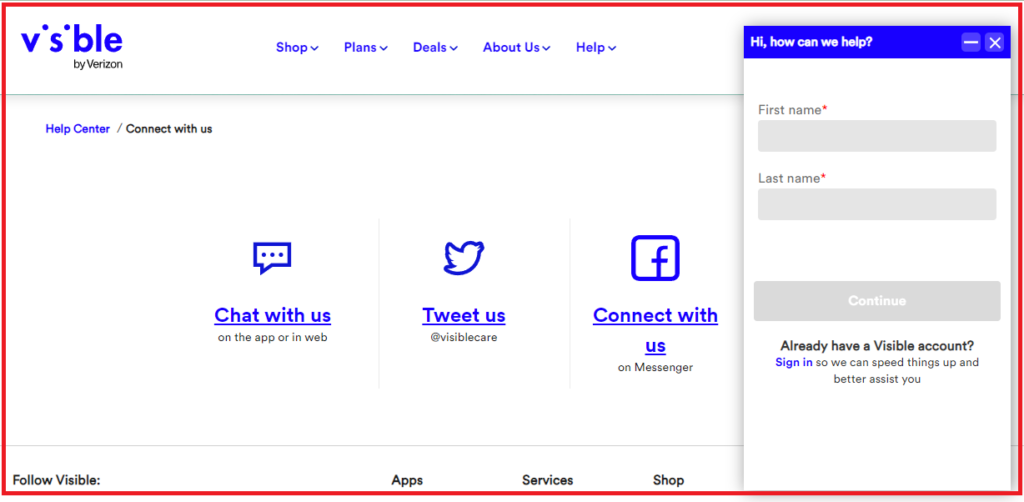Open the Shop dropdown menu

point(297,48)
